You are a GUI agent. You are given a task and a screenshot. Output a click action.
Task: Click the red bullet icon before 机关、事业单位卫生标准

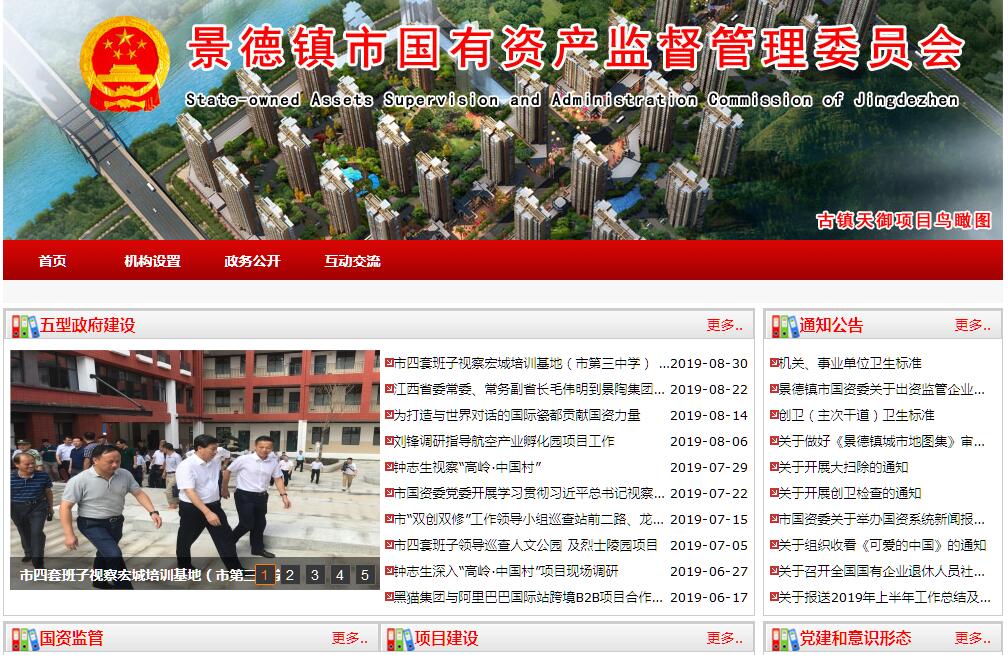click(773, 363)
